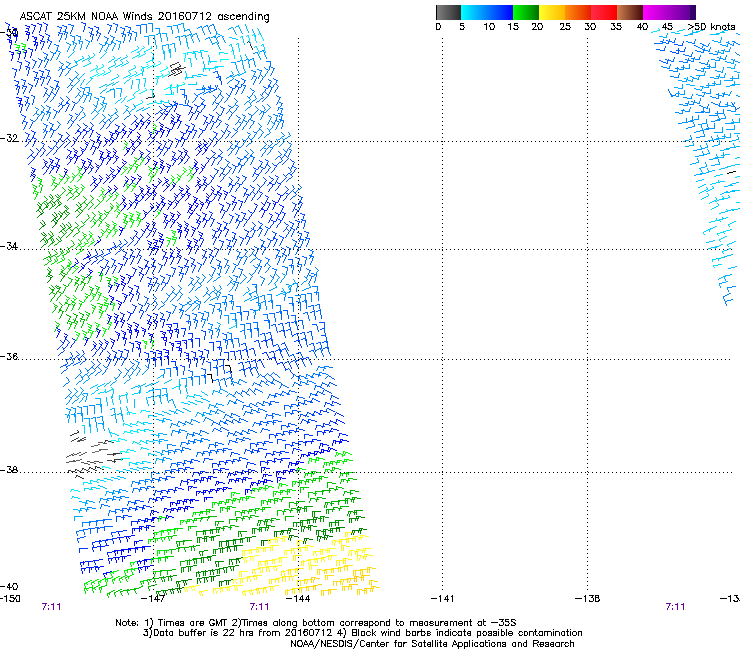
Task: Click the -144 longitude axis label
Action: pyautogui.click(x=298, y=599)
